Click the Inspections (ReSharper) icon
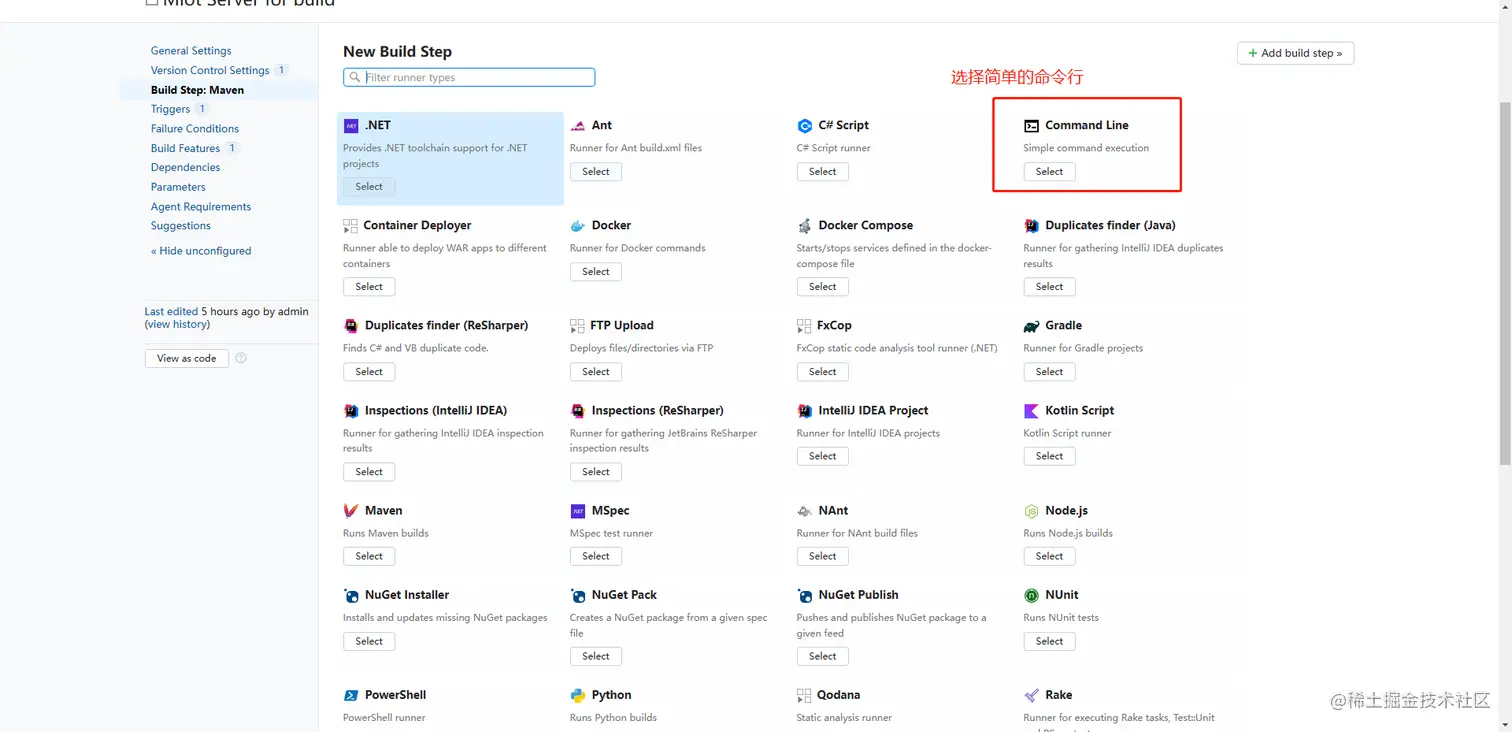The width and height of the screenshot is (1512, 732). [x=577, y=411]
